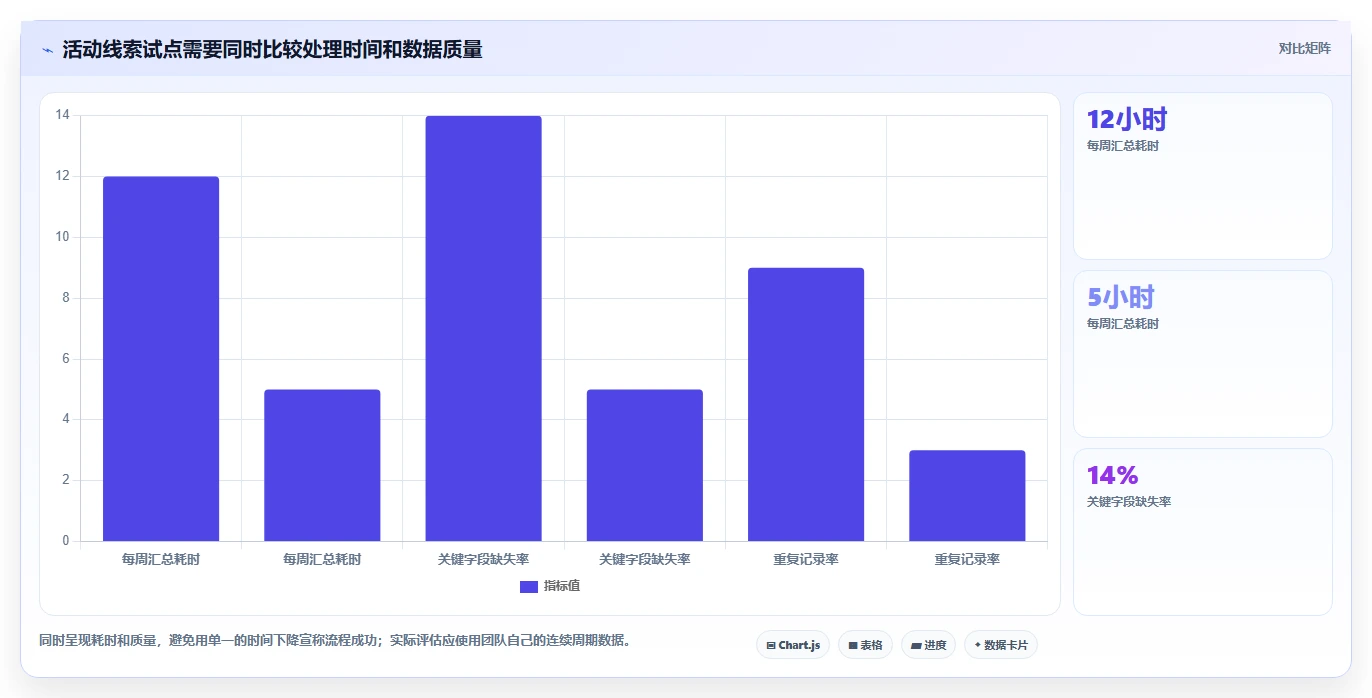1372x698 pixels.
Task: Toggle the 指标值 legend color box
Action: point(529,586)
